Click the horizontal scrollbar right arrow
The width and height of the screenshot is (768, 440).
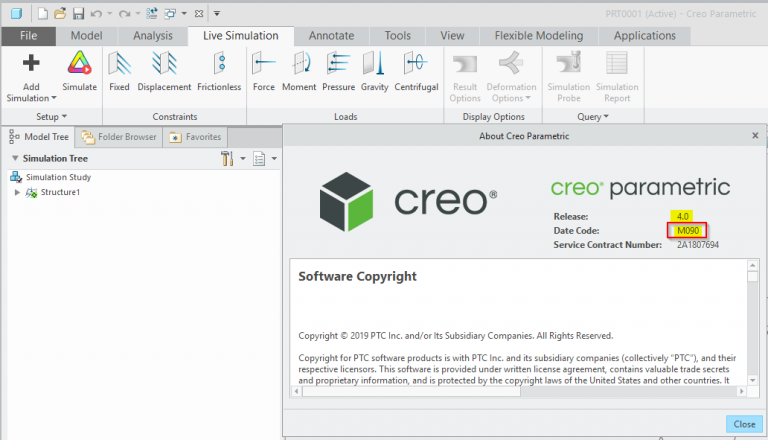click(x=742, y=391)
